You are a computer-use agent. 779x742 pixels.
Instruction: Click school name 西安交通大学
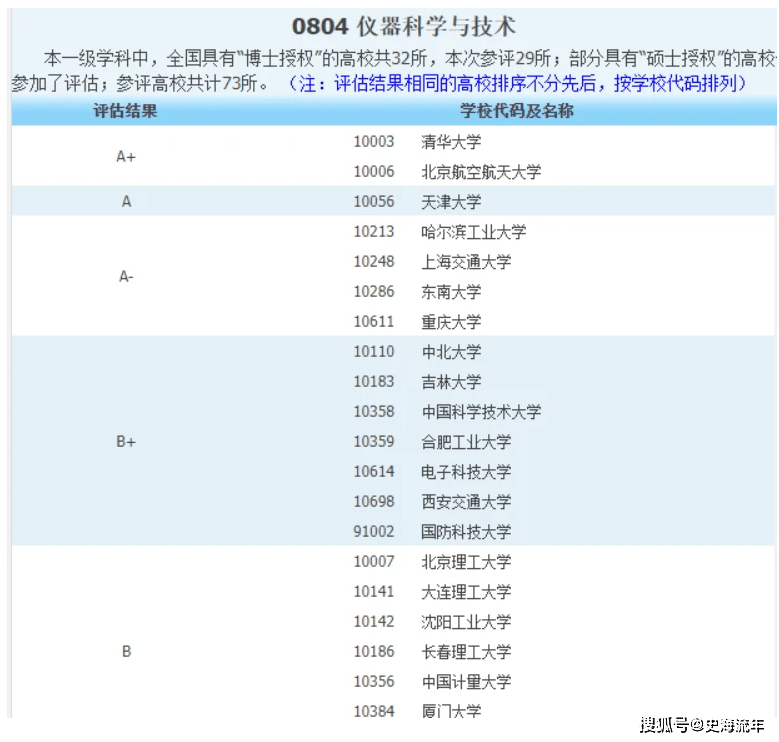(x=466, y=502)
